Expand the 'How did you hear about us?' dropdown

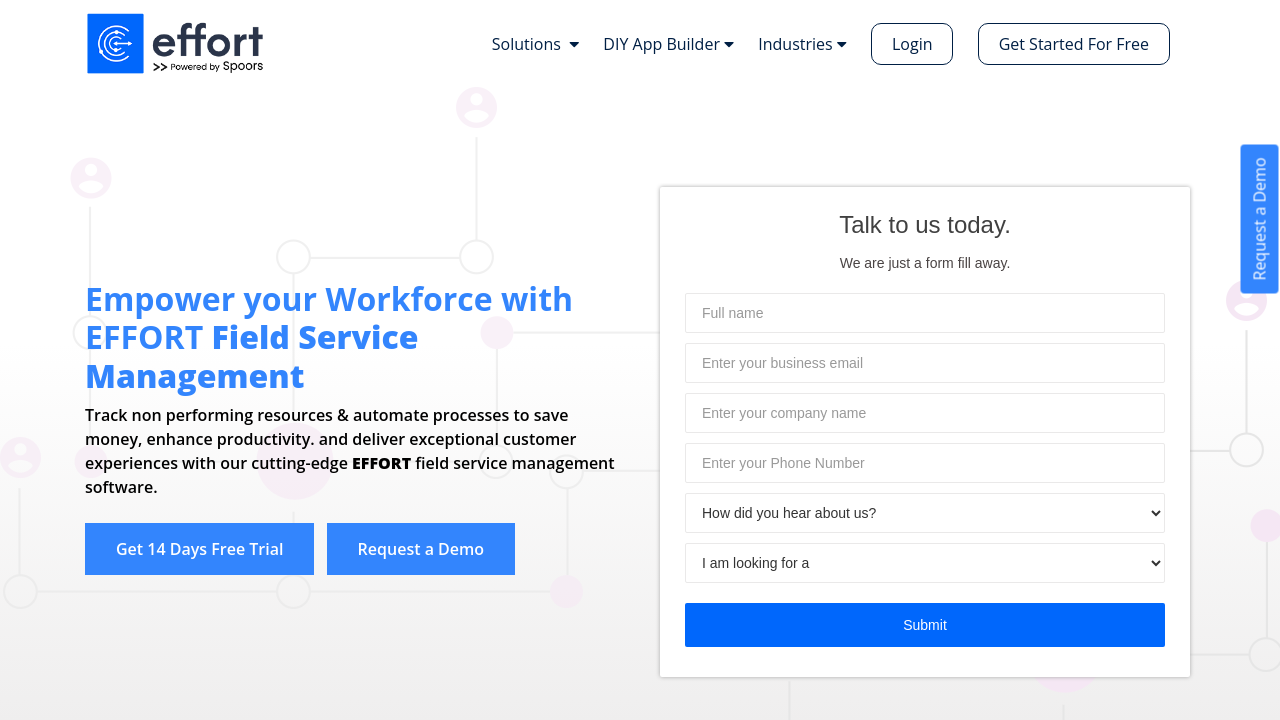(925, 513)
